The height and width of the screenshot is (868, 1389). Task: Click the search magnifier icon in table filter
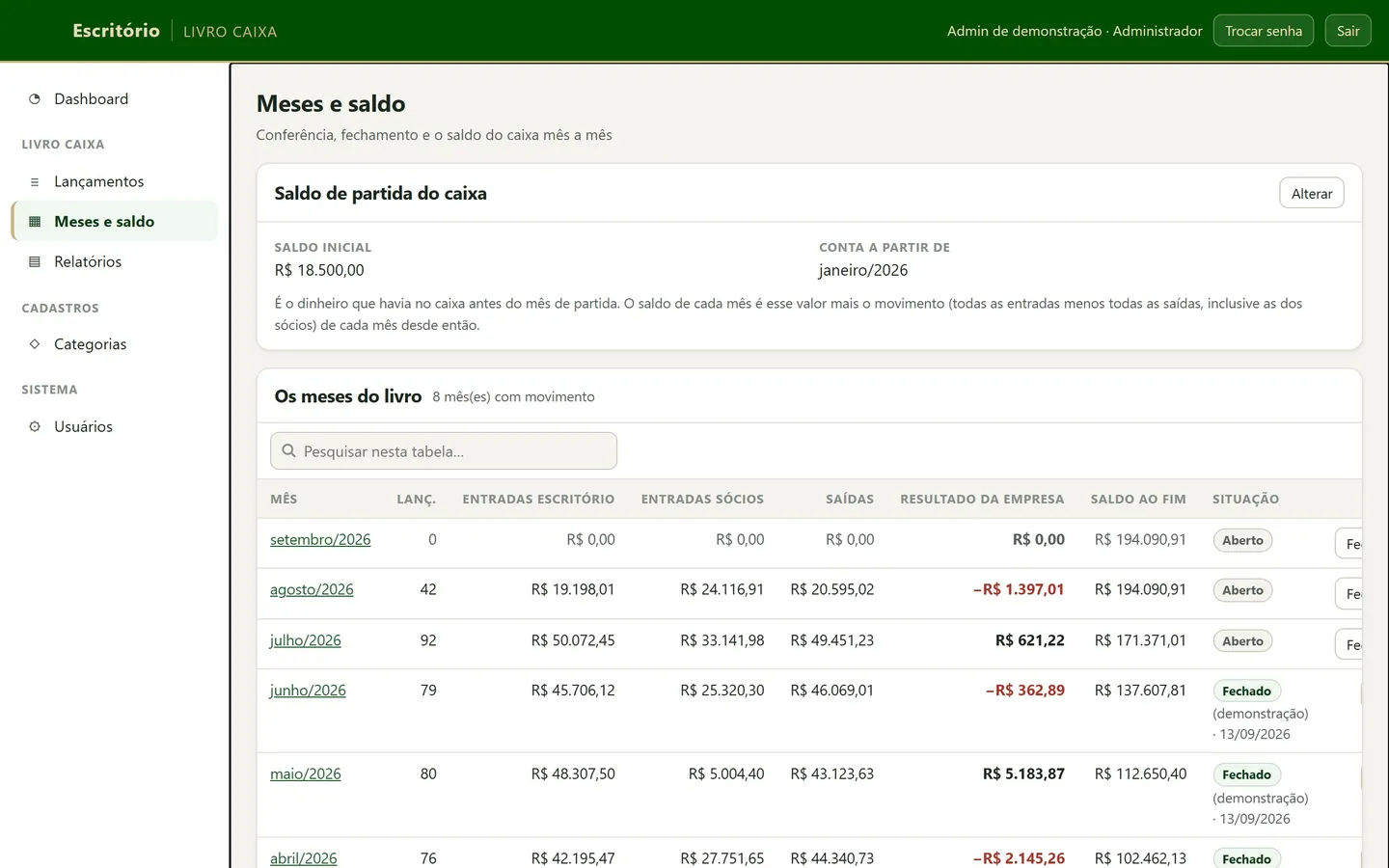coord(288,451)
